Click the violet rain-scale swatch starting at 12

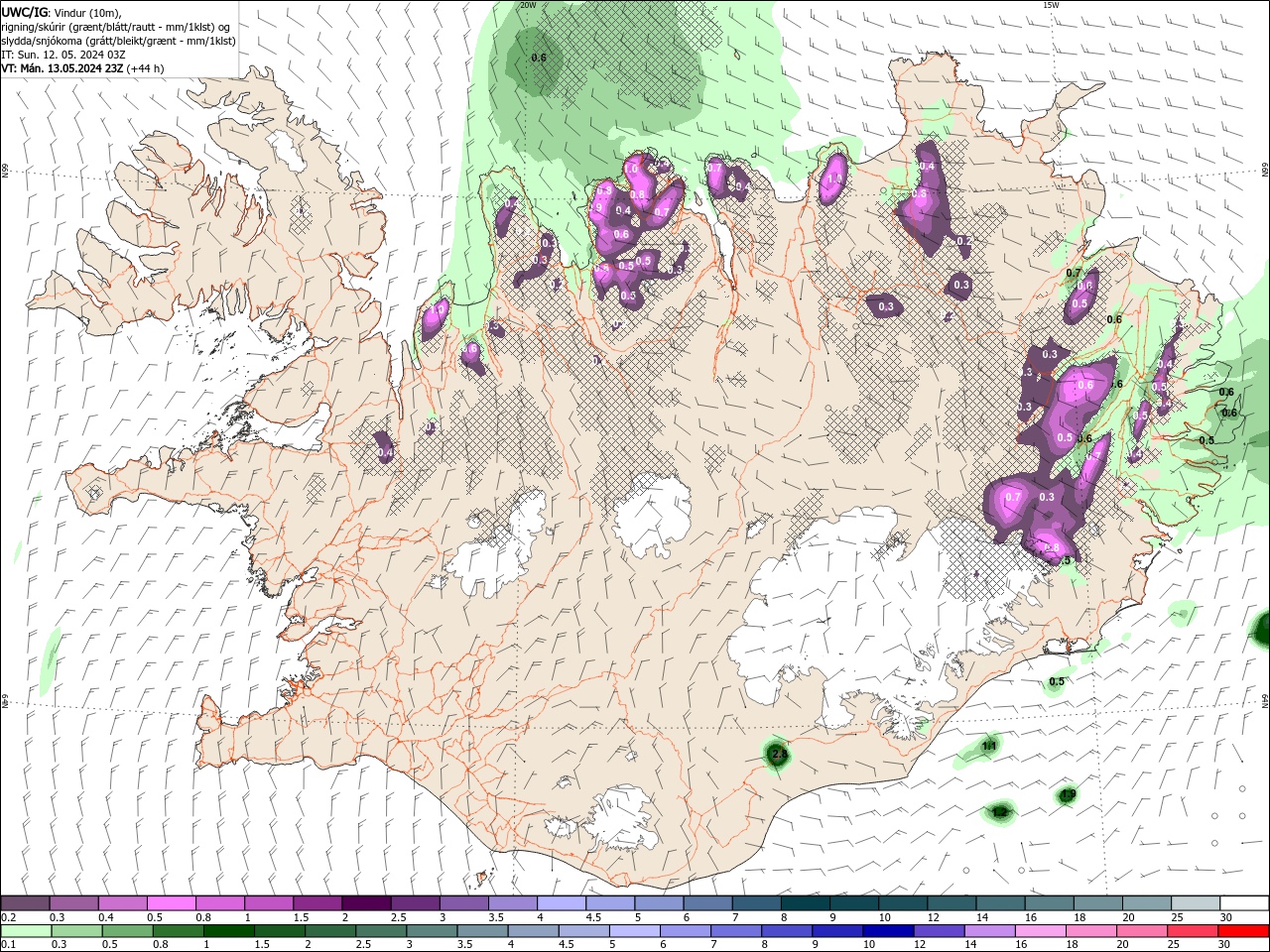[938, 931]
